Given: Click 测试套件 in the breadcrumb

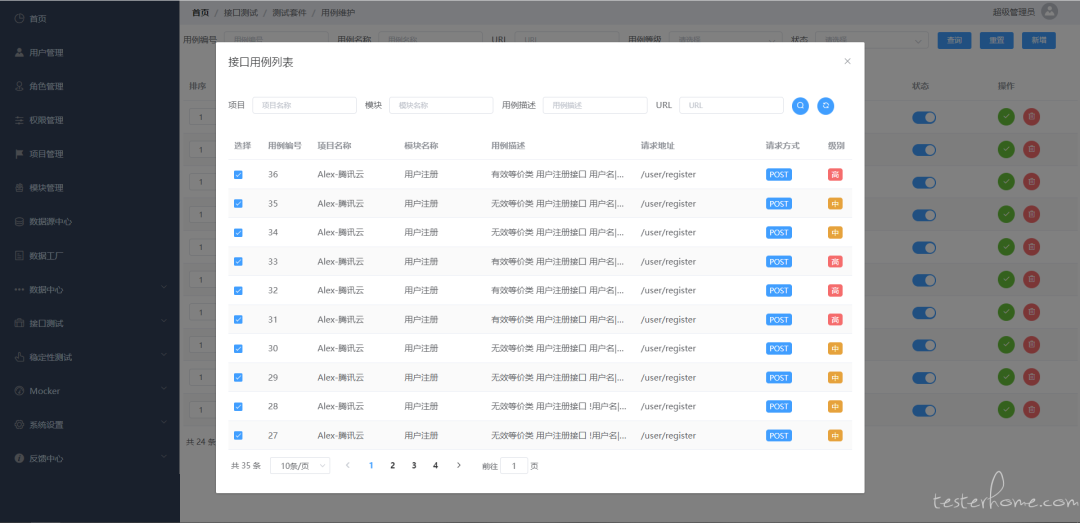Looking at the screenshot, I should point(289,13).
